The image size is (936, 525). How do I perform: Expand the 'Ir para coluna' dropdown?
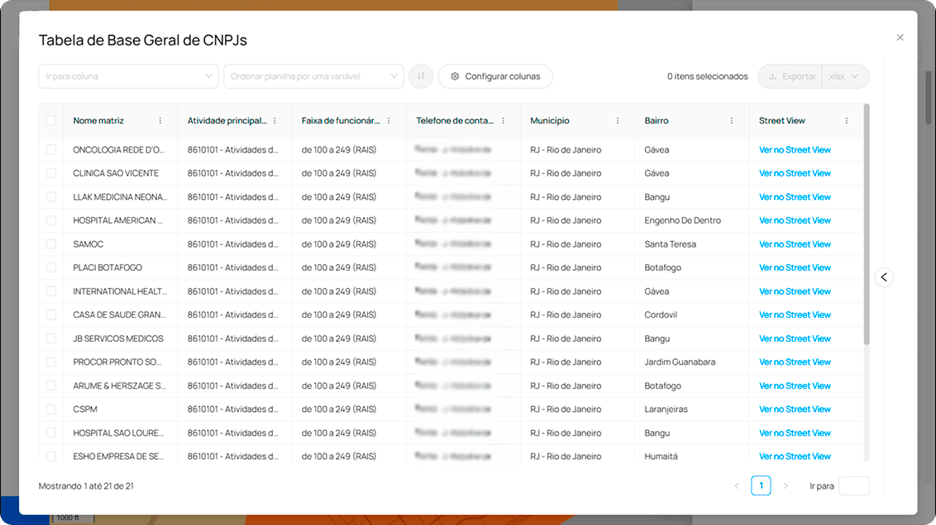128,76
